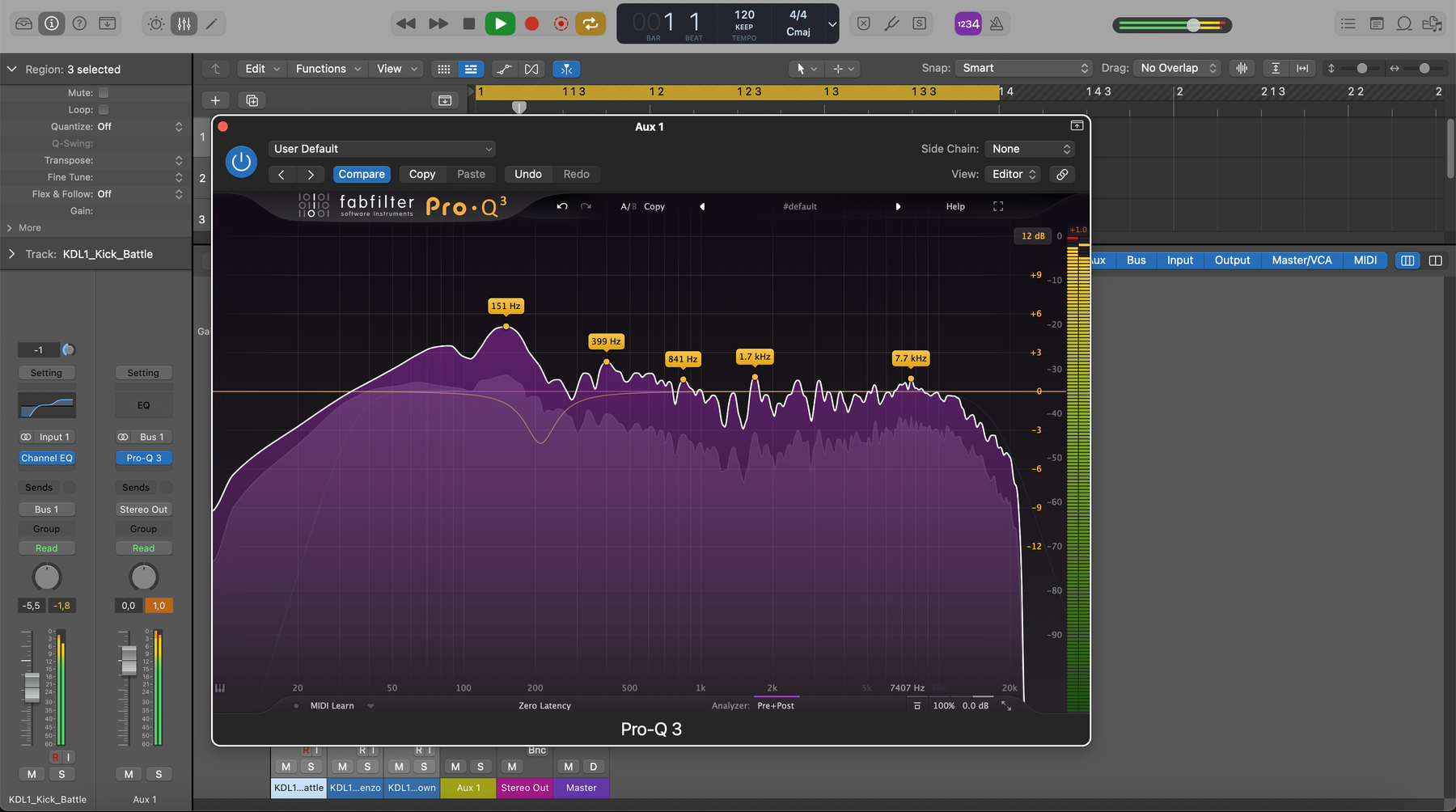Expand the Track KDL1_Kick_Battle disclosure triangle

coord(11,254)
